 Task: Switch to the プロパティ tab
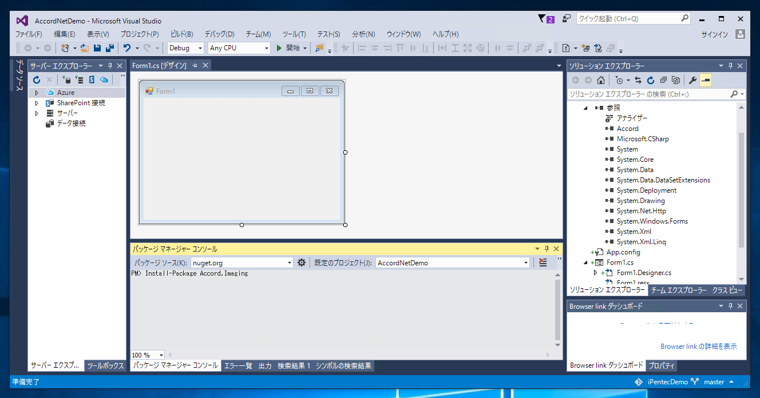click(x=662, y=366)
